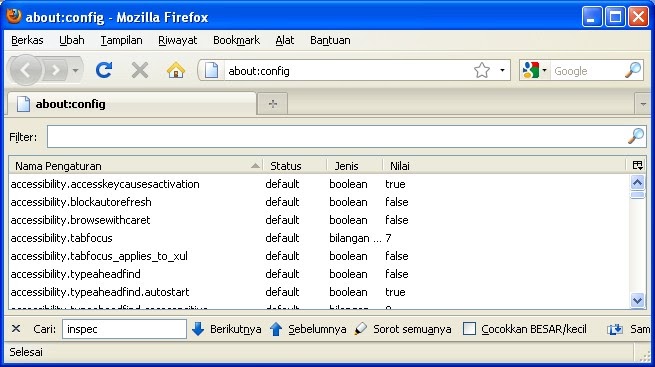655x367 pixels.
Task: Sort by the Jenis column header
Action: [355, 166]
